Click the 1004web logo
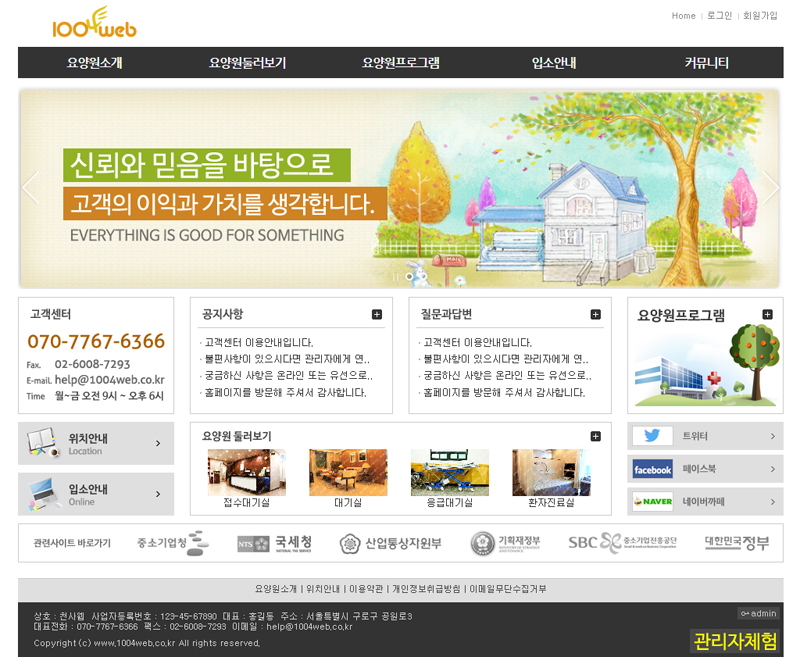 [x=94, y=23]
